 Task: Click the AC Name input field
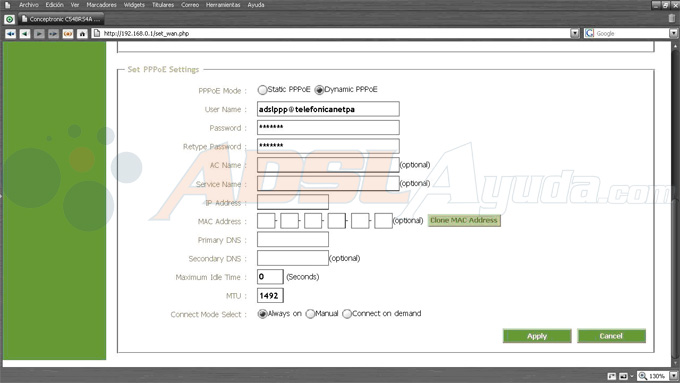pyautogui.click(x=328, y=165)
